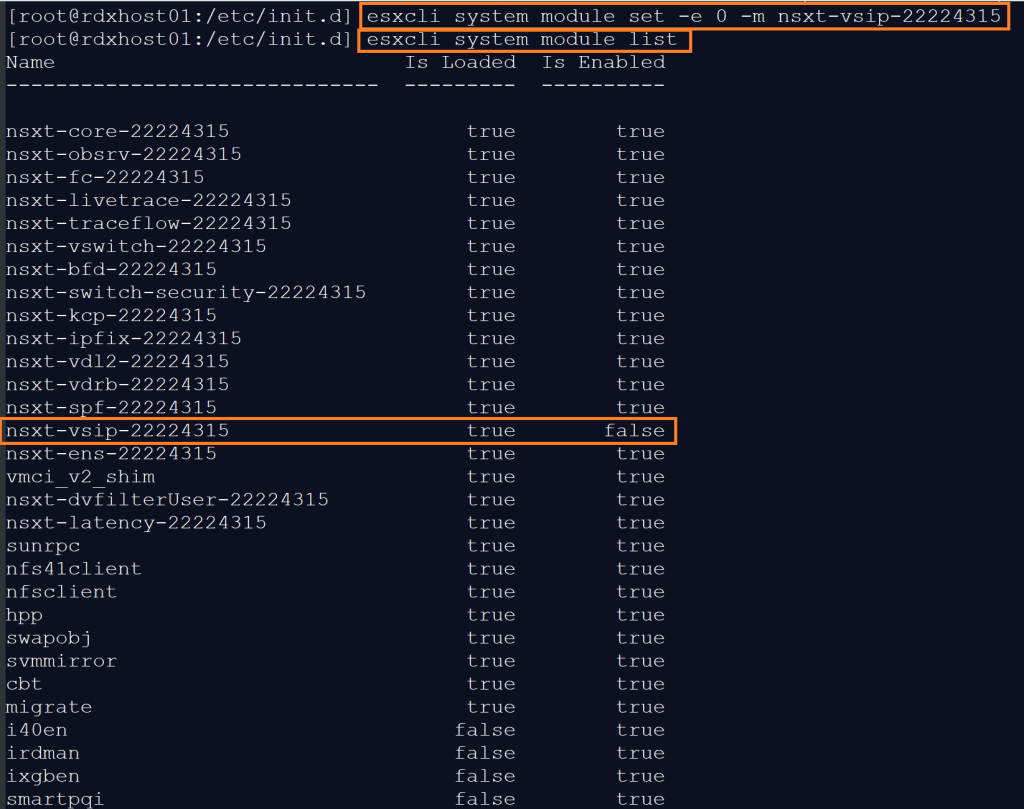
Task: Click the esxcli system module list command
Action: [x=522, y=40]
